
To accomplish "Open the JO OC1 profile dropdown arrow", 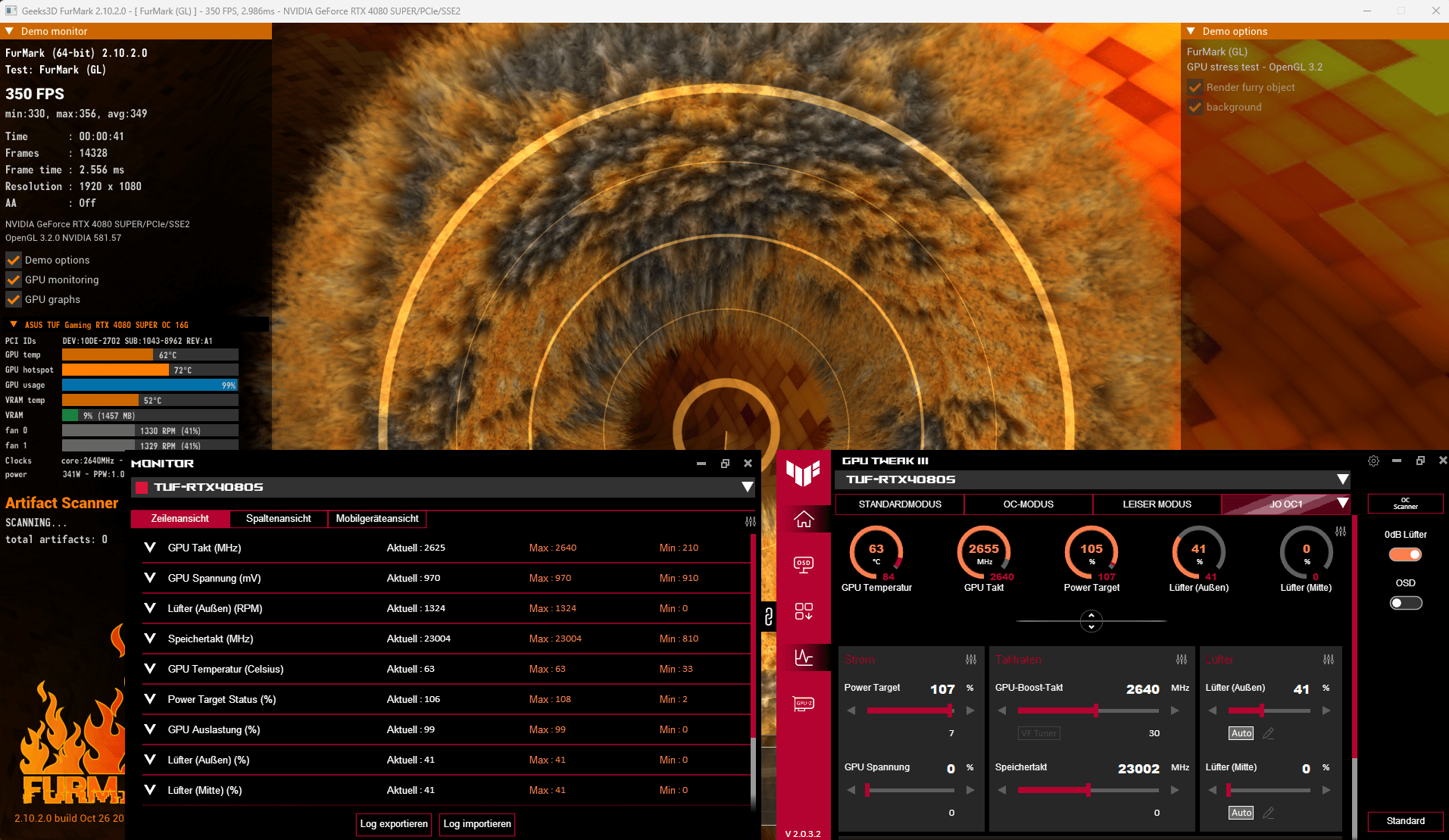I will pyautogui.click(x=1342, y=503).
